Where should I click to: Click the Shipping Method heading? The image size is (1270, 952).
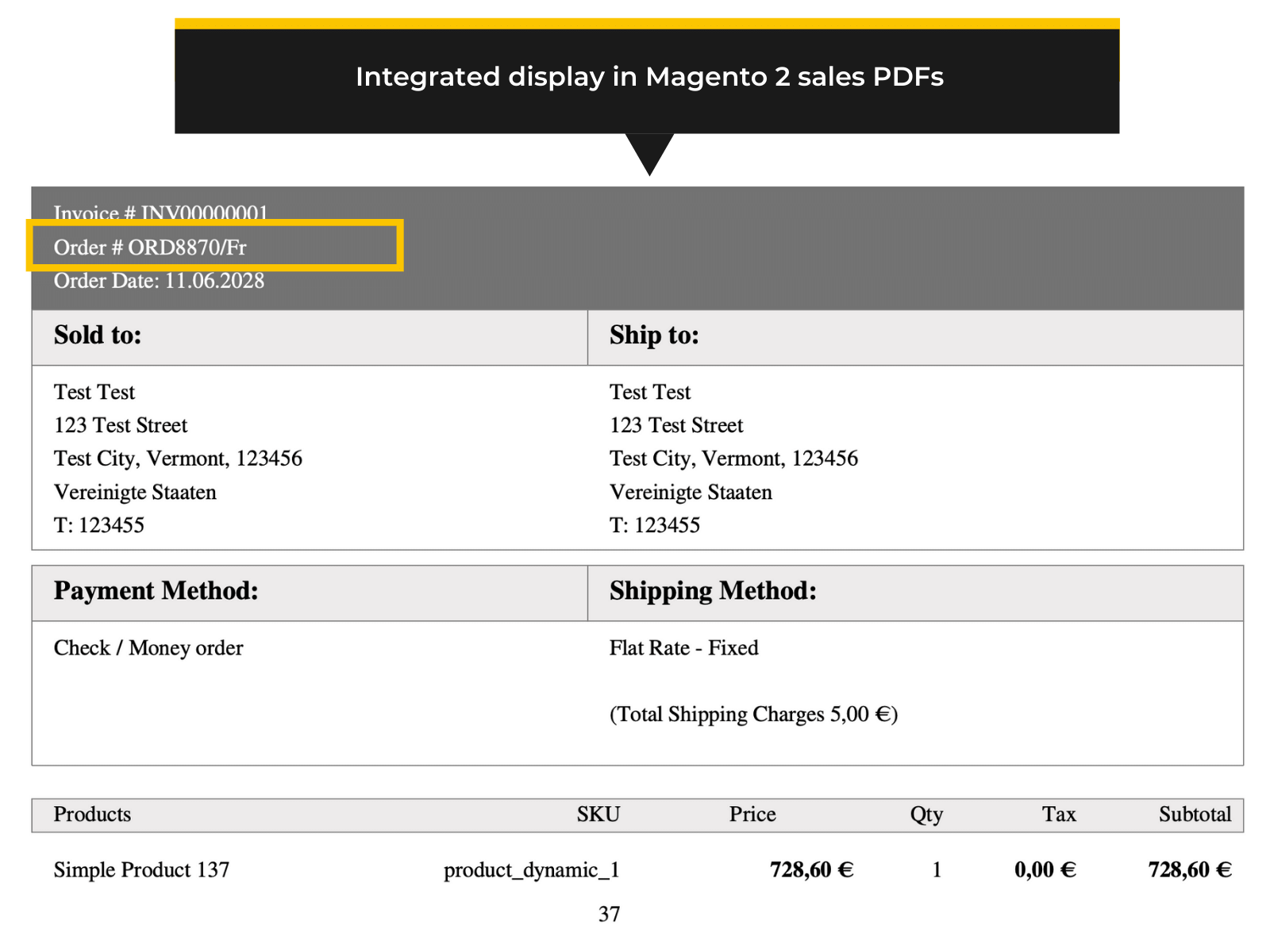coord(712,591)
